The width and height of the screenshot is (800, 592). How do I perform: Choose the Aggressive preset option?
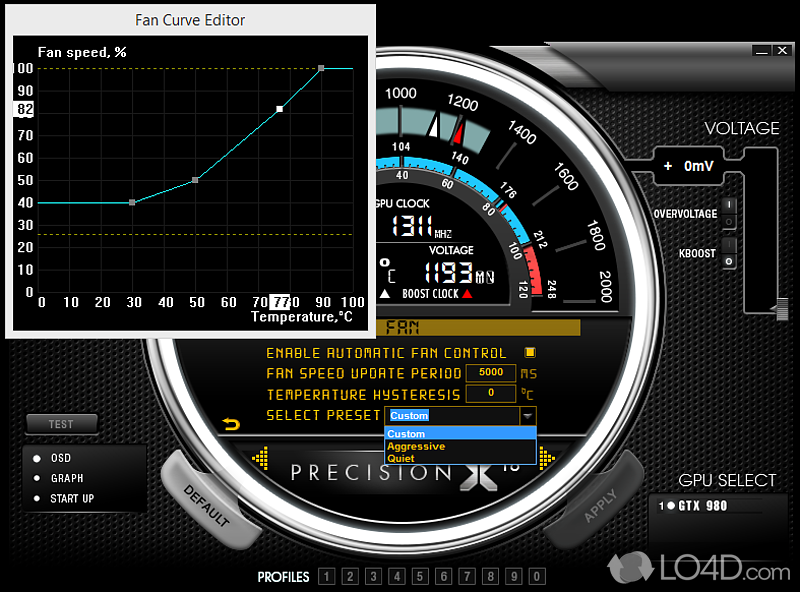pos(460,446)
